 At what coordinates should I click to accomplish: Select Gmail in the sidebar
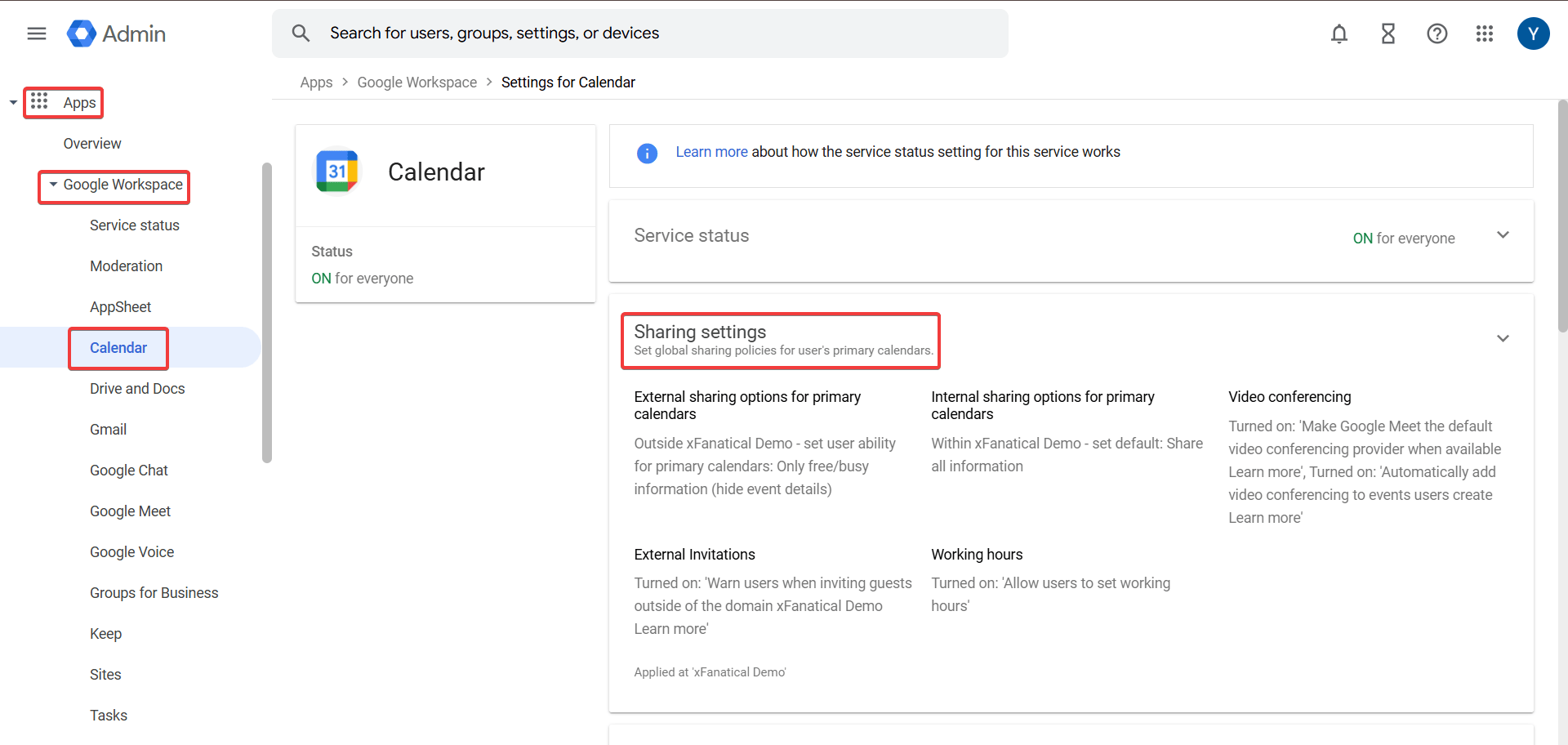[x=108, y=429]
